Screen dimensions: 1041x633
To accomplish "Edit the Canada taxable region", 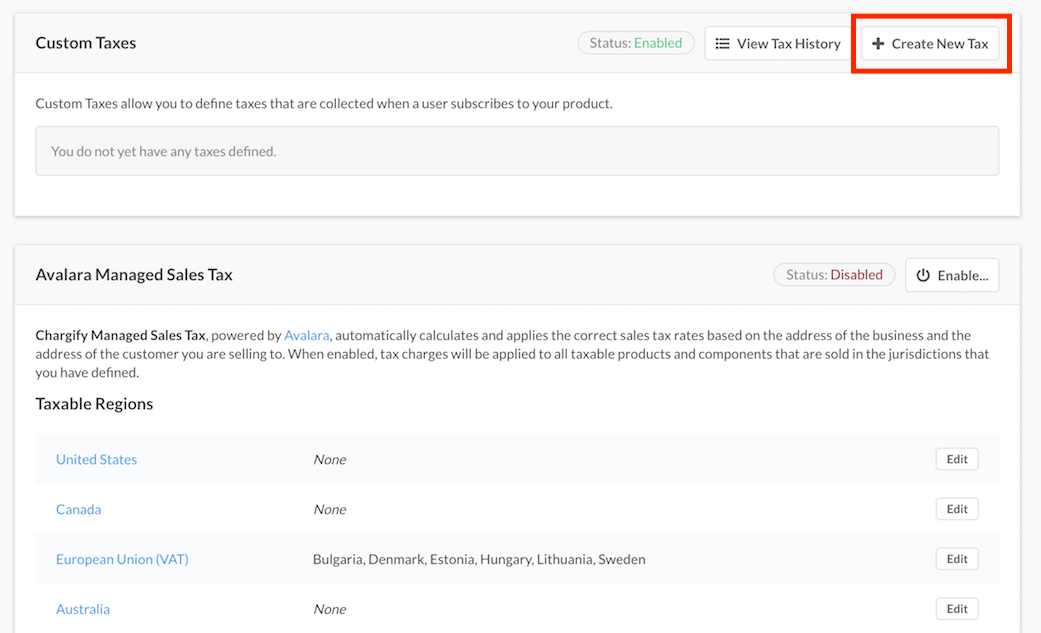I will [x=957, y=509].
